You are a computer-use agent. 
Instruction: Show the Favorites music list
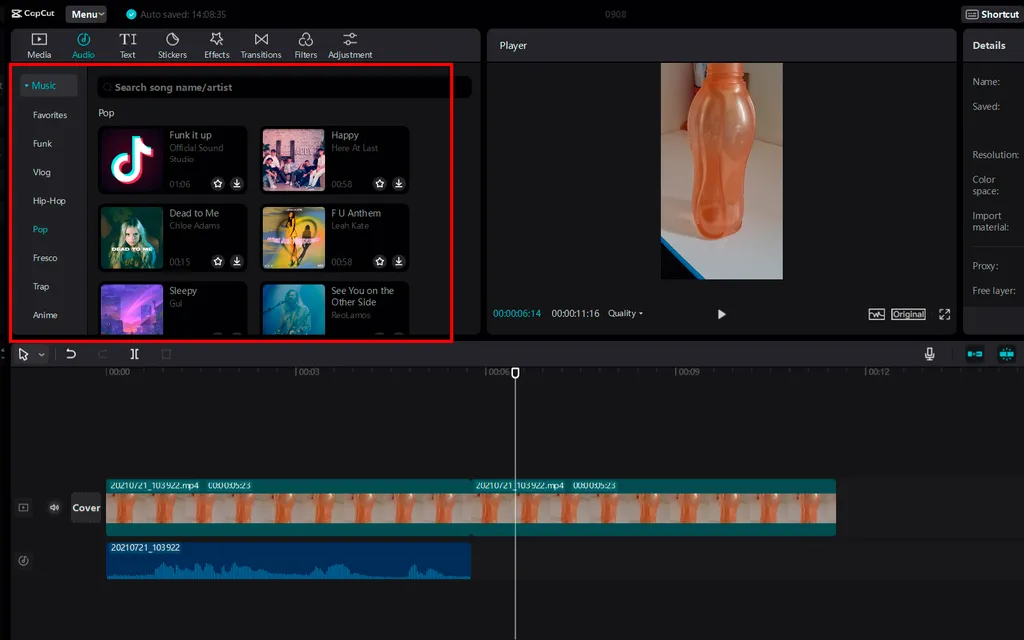tap(50, 115)
